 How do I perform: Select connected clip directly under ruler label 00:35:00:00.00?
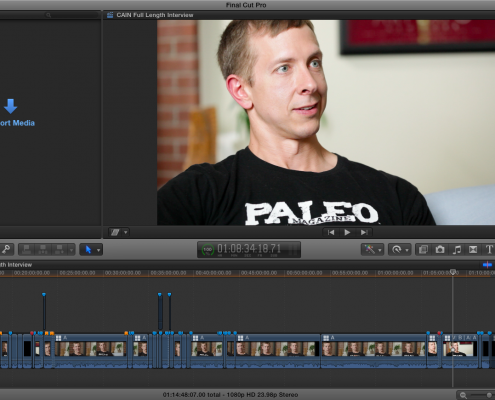(160, 312)
